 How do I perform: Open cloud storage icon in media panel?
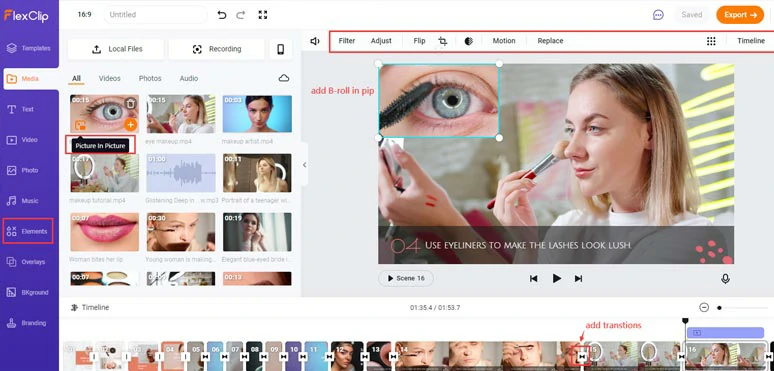tap(284, 78)
